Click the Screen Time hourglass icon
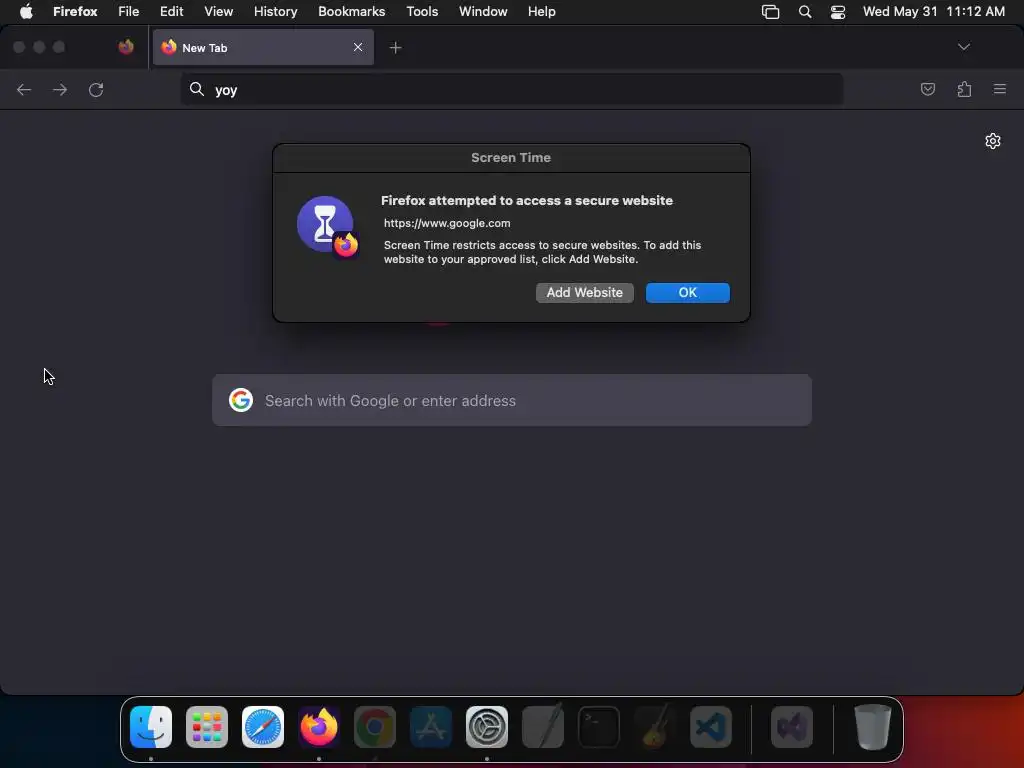This screenshot has height=768, width=1024. coord(327,226)
